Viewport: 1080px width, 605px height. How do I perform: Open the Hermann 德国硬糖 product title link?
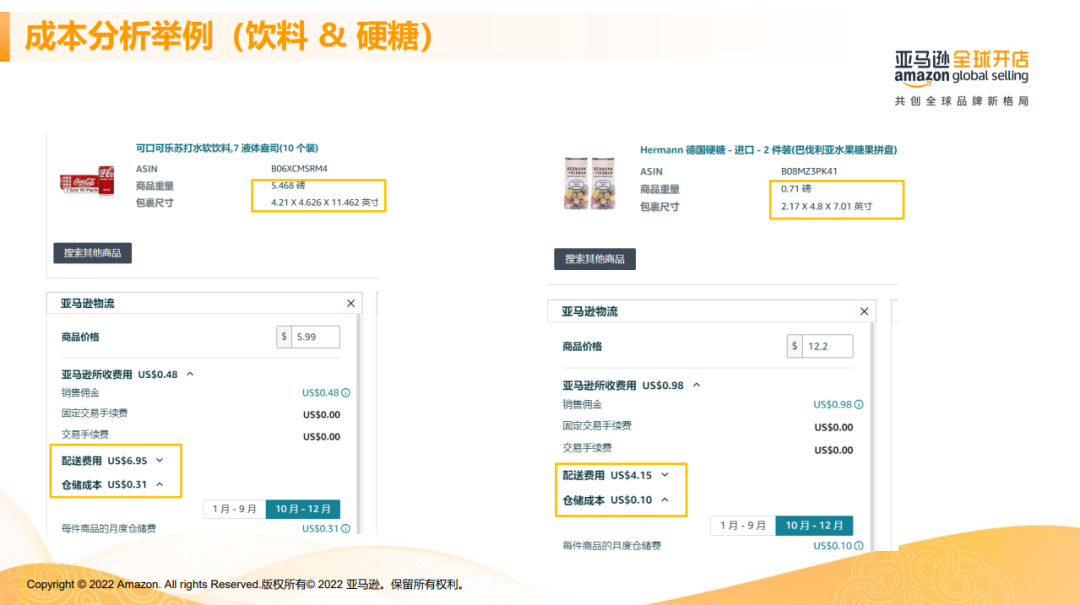768,150
